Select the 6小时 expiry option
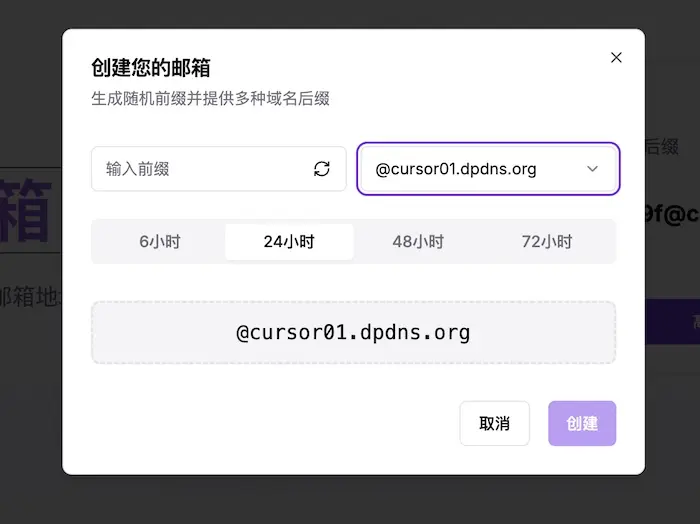 (160, 241)
